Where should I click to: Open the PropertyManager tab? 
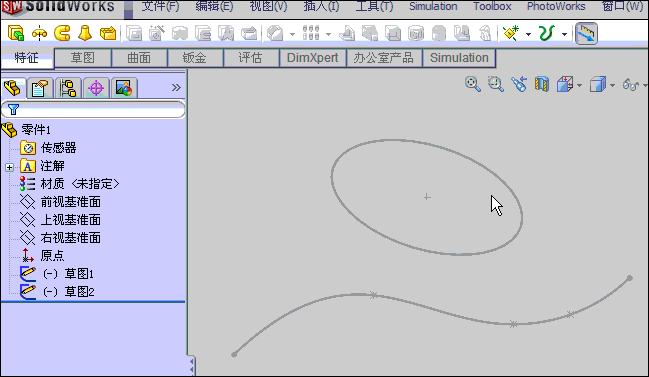[40, 88]
